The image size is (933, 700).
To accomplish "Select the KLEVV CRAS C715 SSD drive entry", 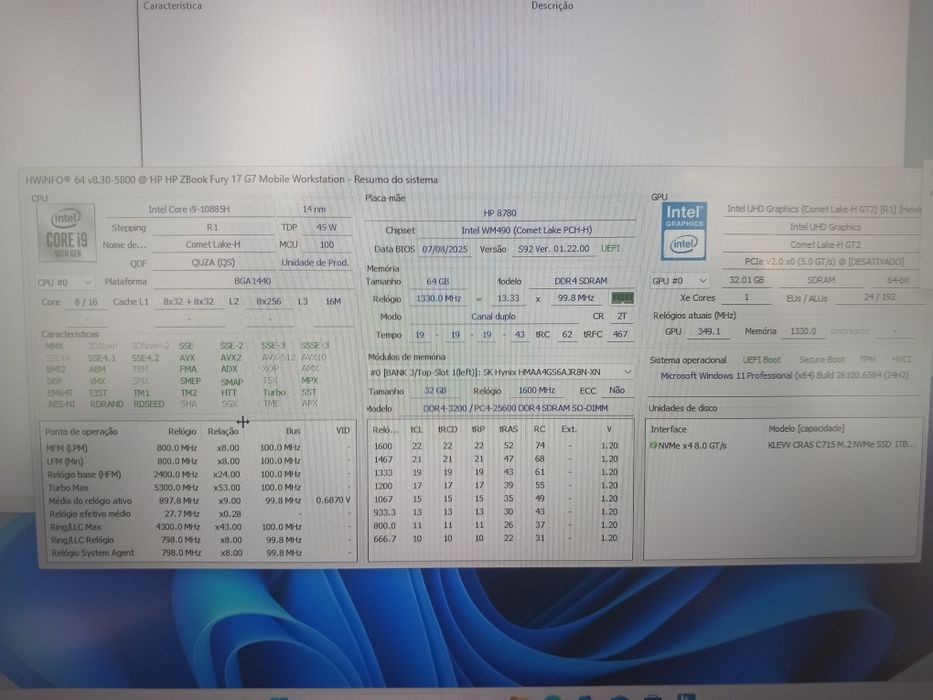I will click(x=841, y=445).
